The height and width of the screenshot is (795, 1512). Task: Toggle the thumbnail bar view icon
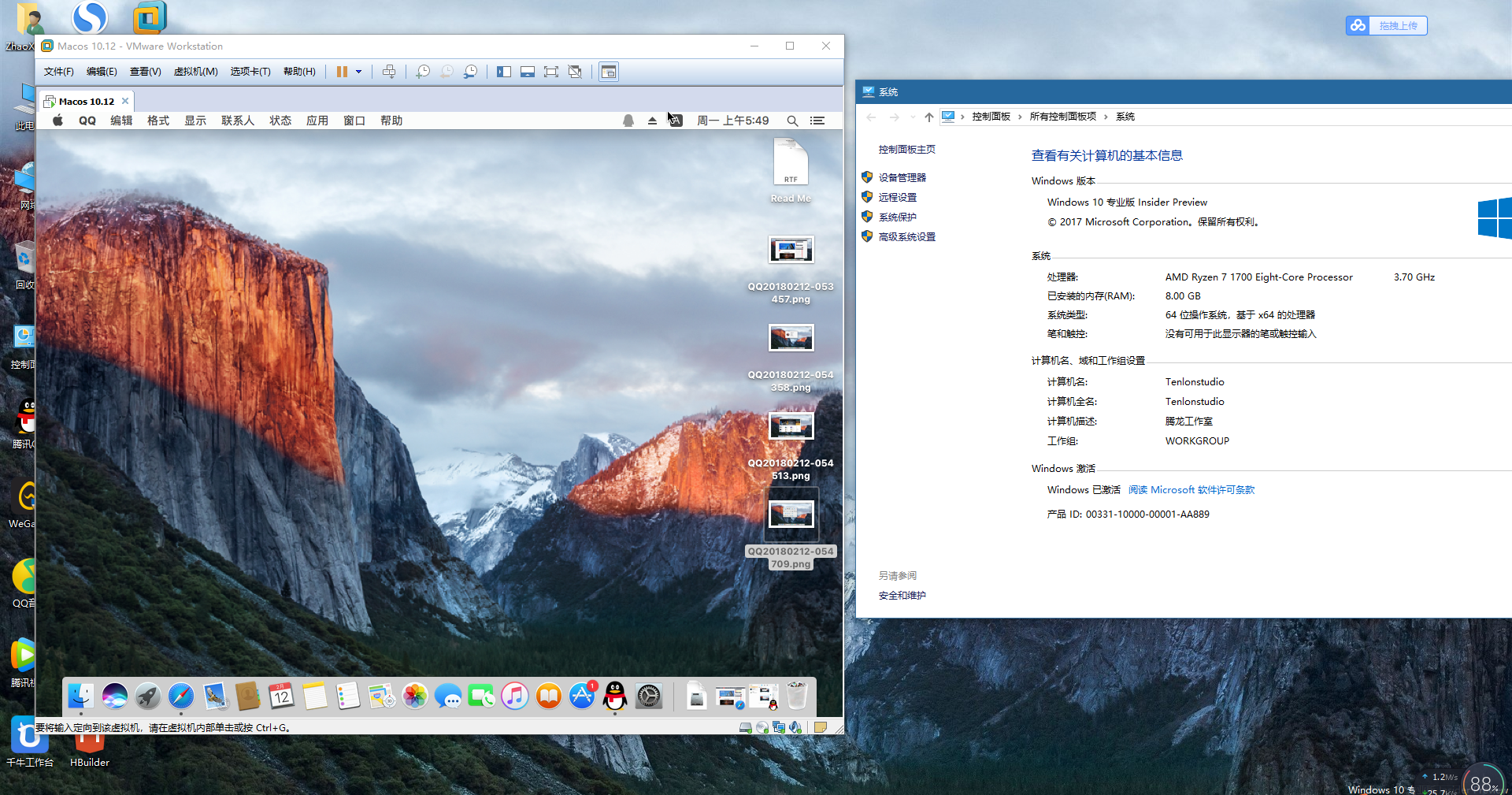(528, 72)
